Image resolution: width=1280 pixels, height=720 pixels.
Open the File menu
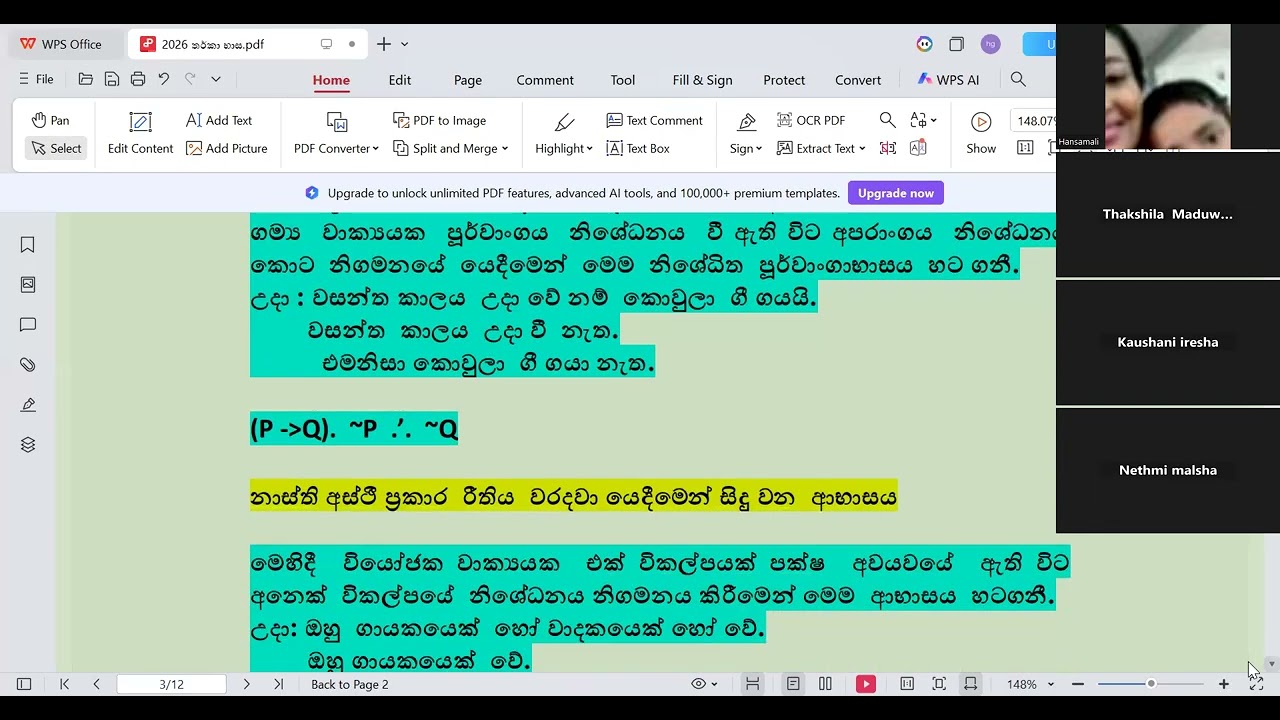click(x=36, y=79)
